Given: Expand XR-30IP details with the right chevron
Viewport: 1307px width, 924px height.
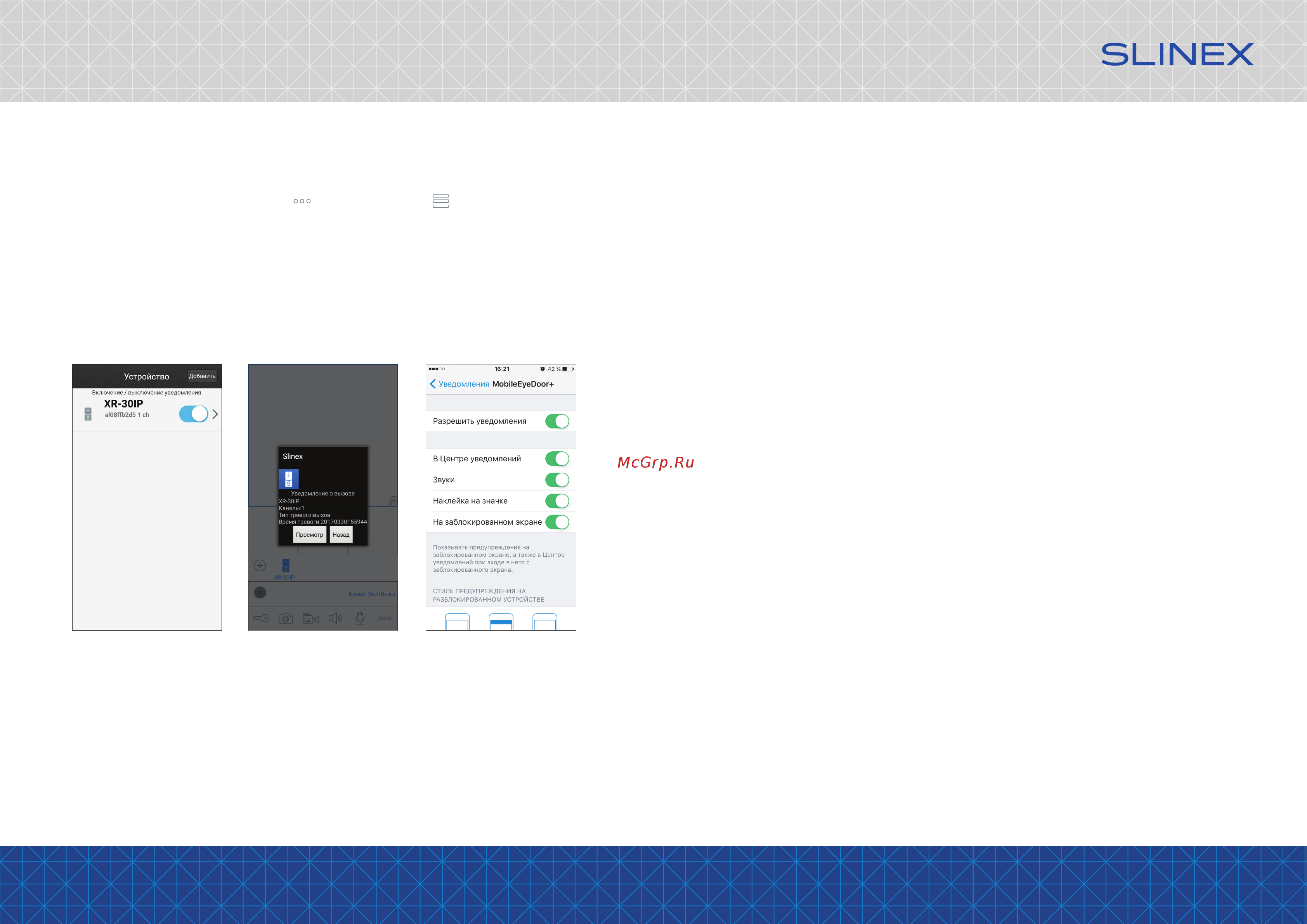Looking at the screenshot, I should pyautogui.click(x=215, y=414).
